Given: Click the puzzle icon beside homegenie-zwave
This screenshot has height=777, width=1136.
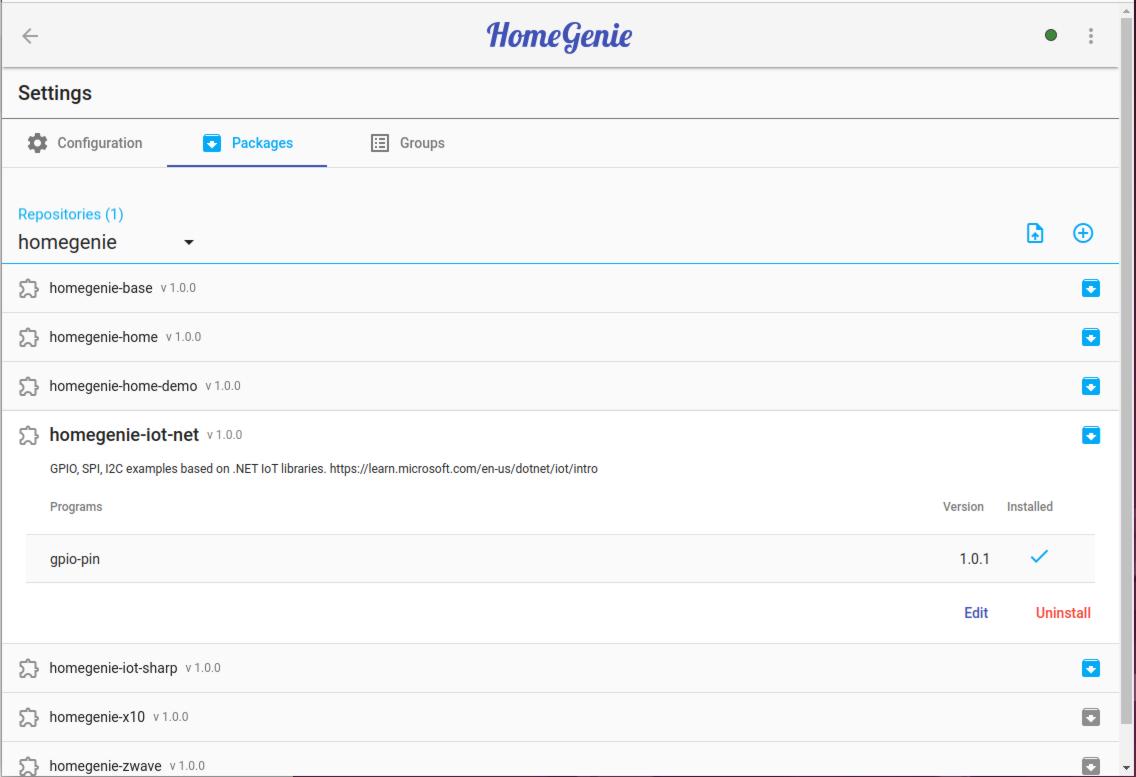Looking at the screenshot, I should [x=28, y=766].
